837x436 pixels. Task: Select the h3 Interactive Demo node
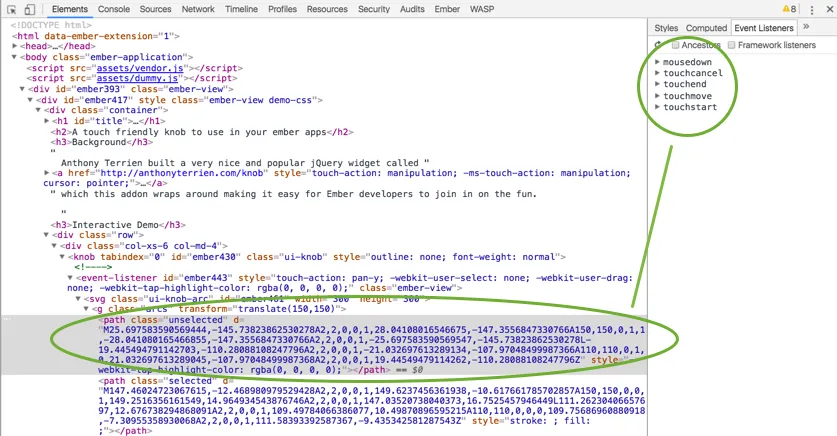coord(118,225)
